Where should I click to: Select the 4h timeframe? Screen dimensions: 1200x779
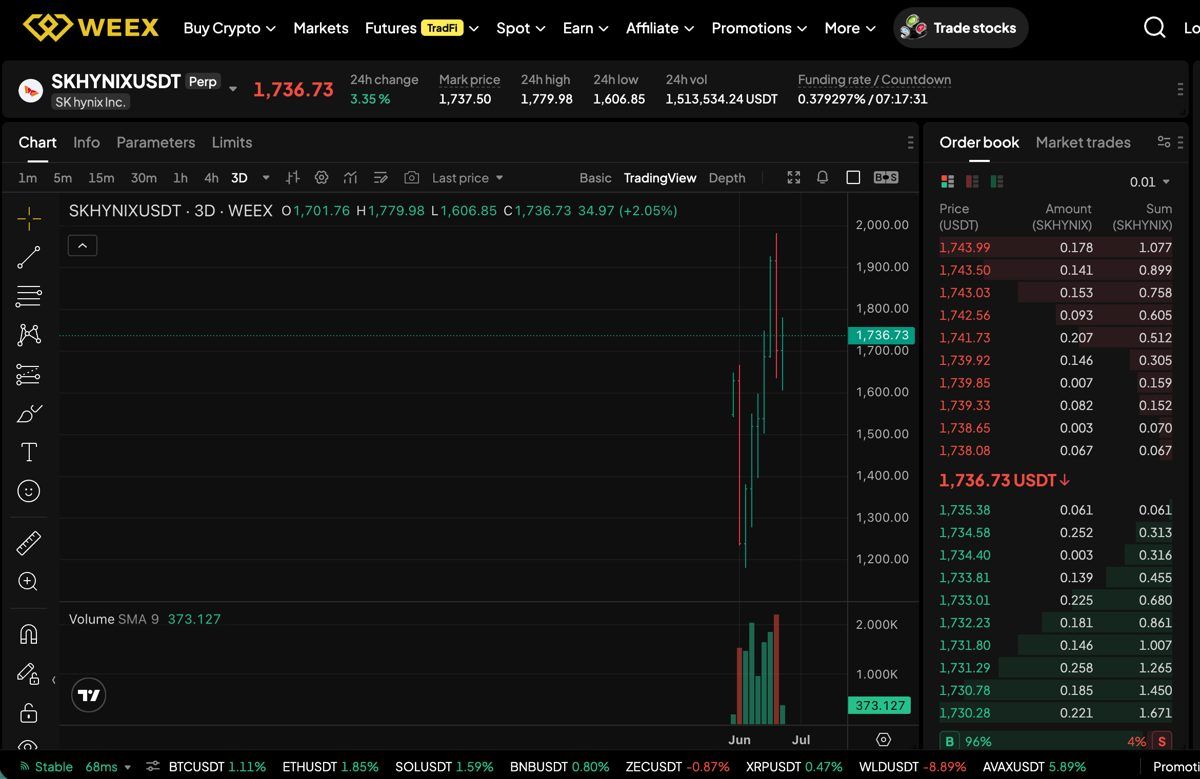[x=211, y=178]
